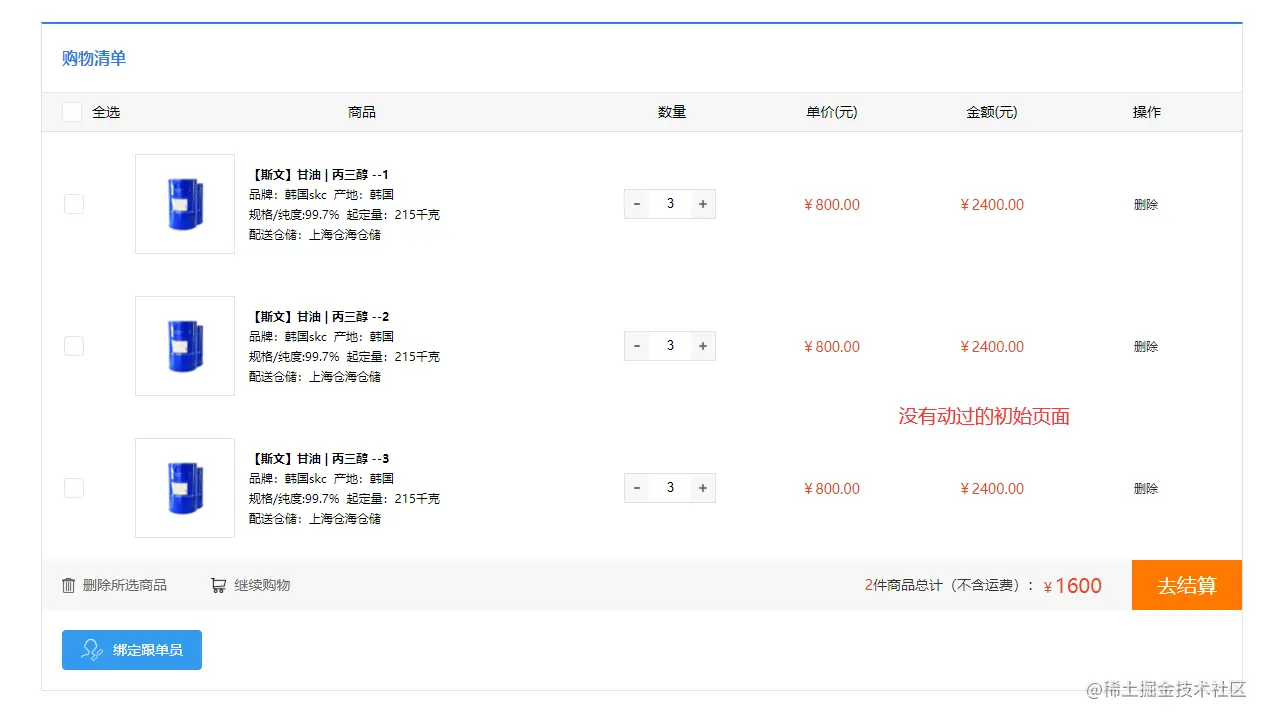Tick the checkbox for product --1
Image resolution: width=1267 pixels, height=720 pixels.
(74, 204)
